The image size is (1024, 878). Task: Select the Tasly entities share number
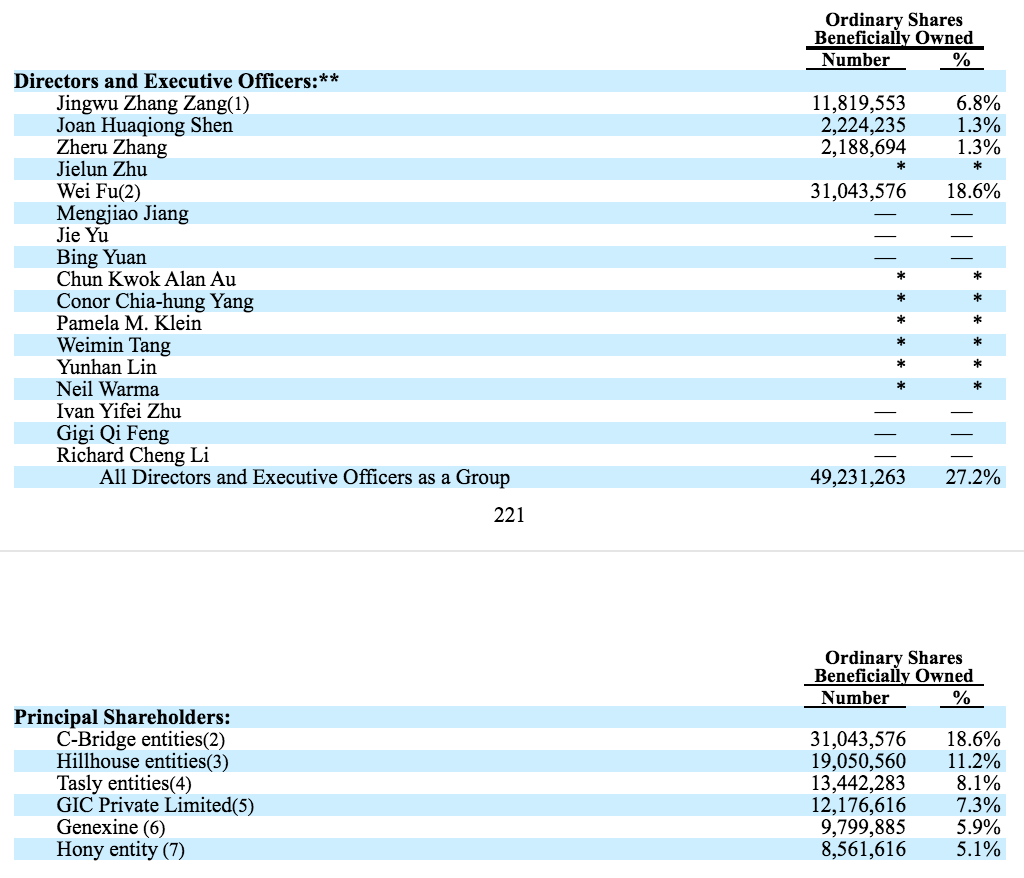pos(857,783)
